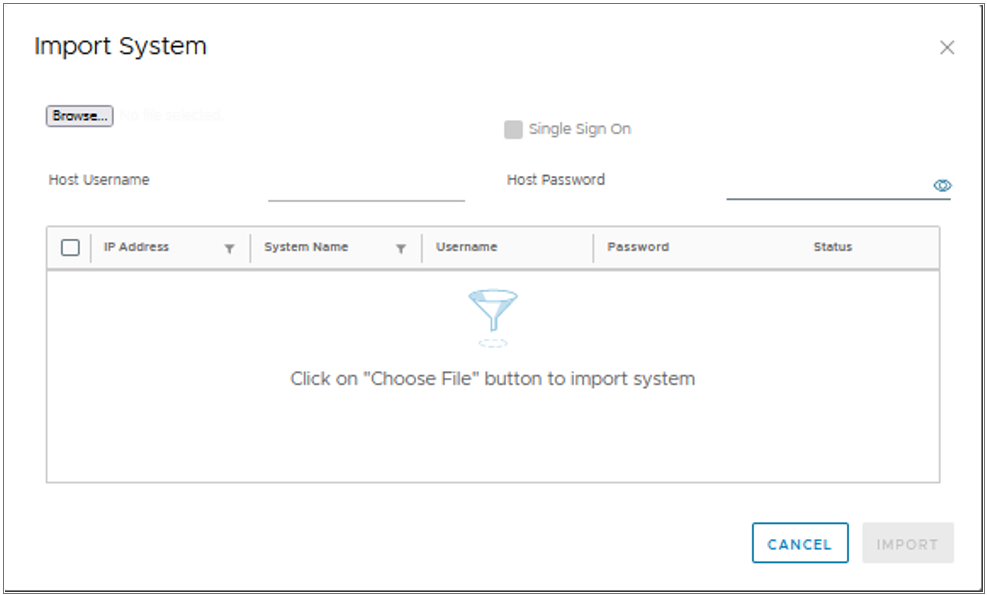Click the Status column header

tap(832, 247)
